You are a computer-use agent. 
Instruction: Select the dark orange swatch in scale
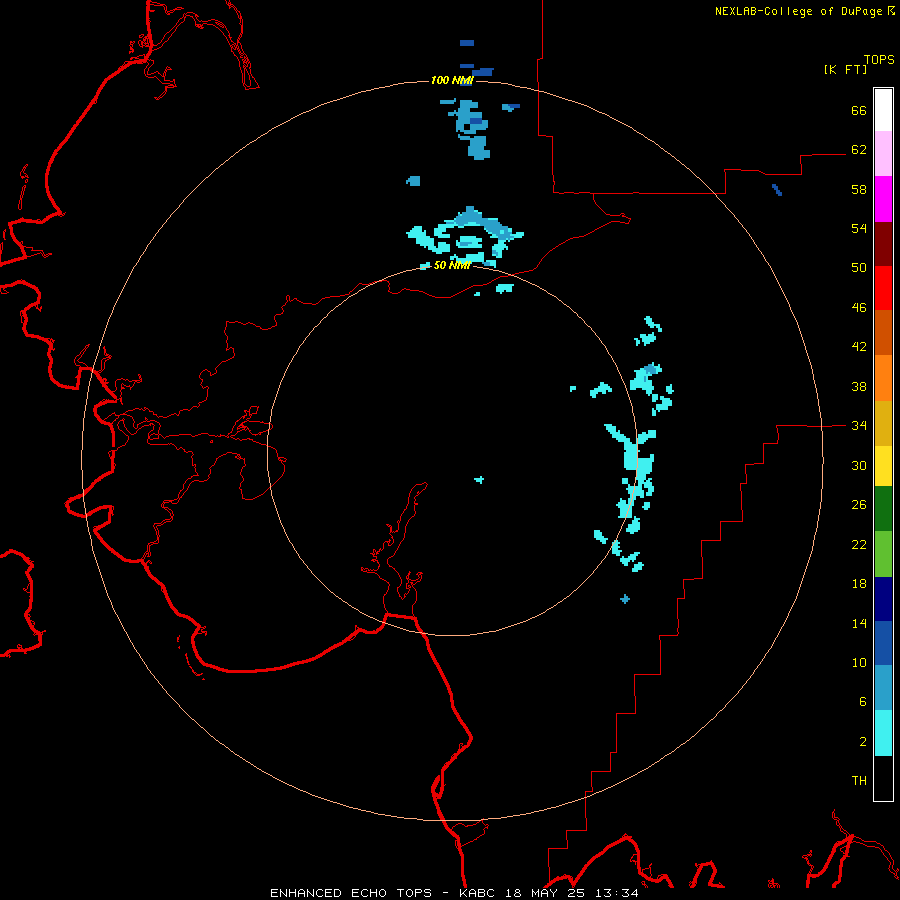tap(883, 332)
